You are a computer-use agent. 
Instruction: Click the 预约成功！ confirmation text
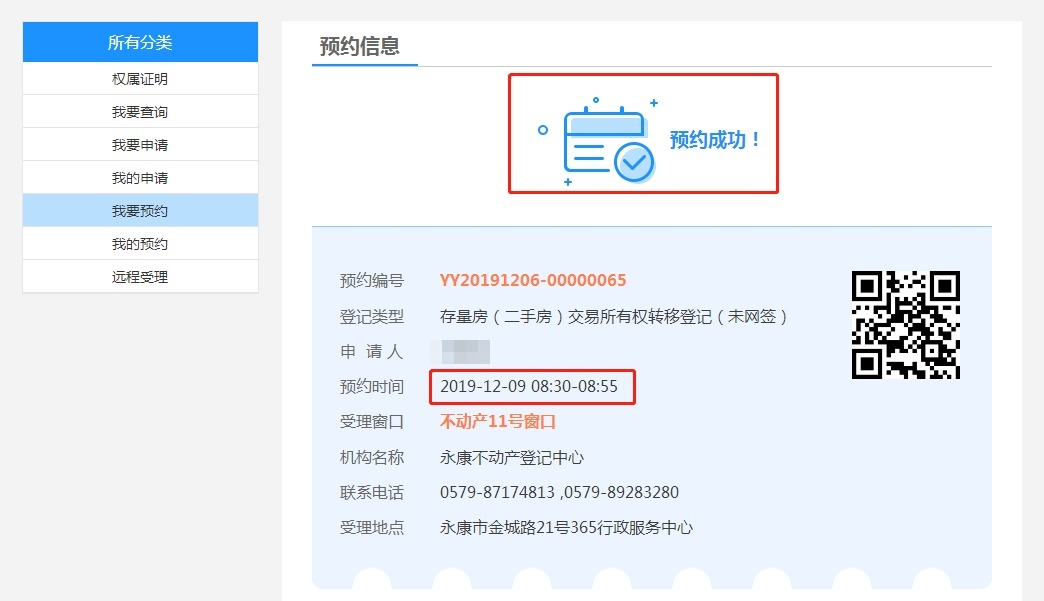(x=716, y=140)
